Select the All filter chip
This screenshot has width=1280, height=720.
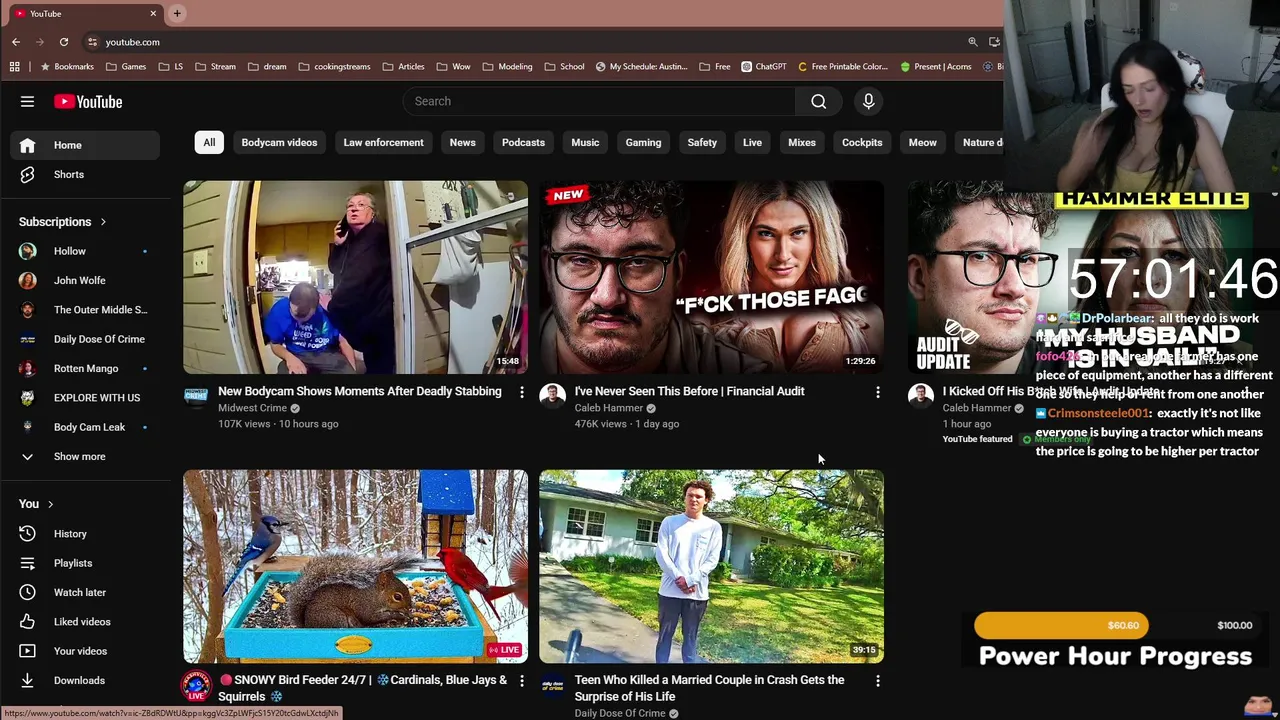point(209,142)
